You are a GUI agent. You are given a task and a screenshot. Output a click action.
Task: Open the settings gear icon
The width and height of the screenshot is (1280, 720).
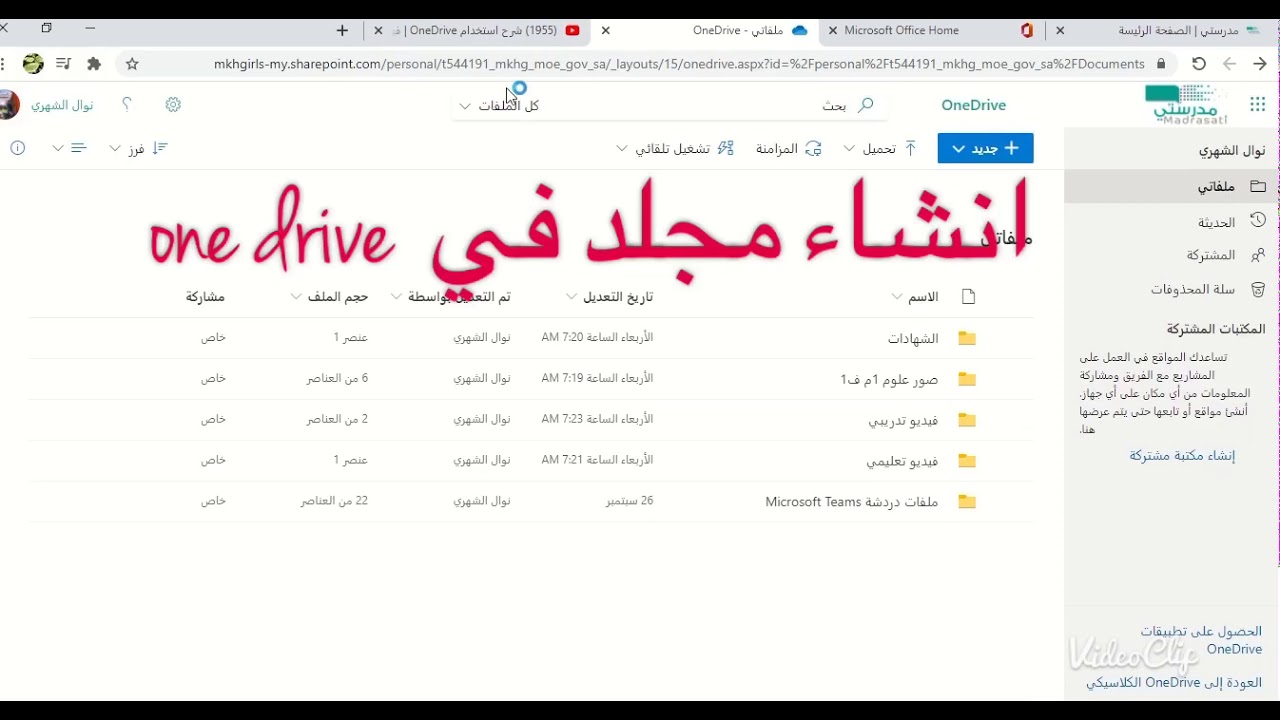[173, 105]
